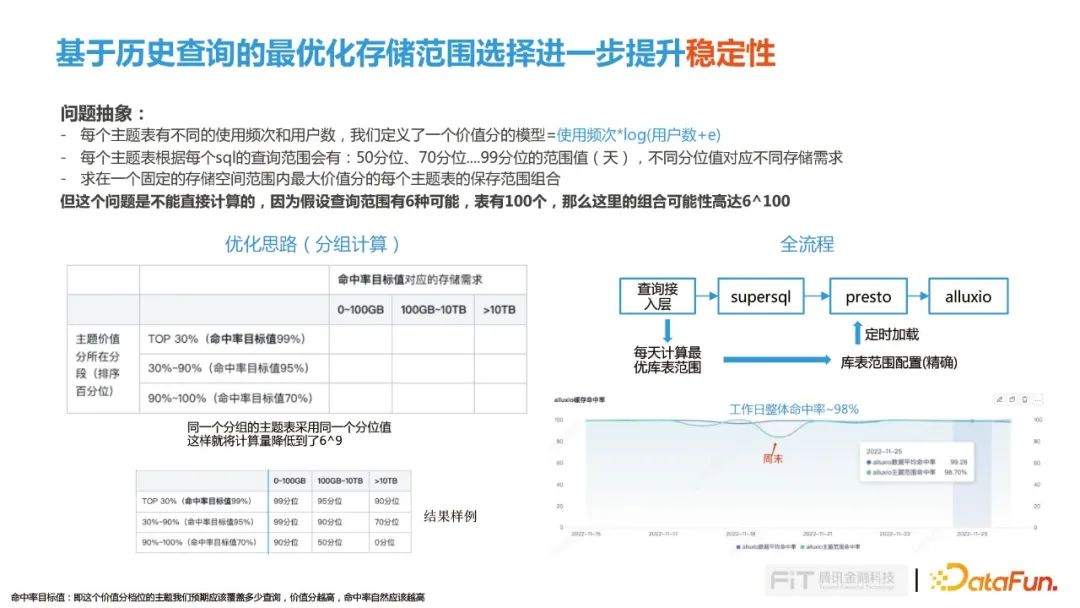
Task: Click the FiT 腾讯金融科技 logo
Action: click(x=836, y=580)
